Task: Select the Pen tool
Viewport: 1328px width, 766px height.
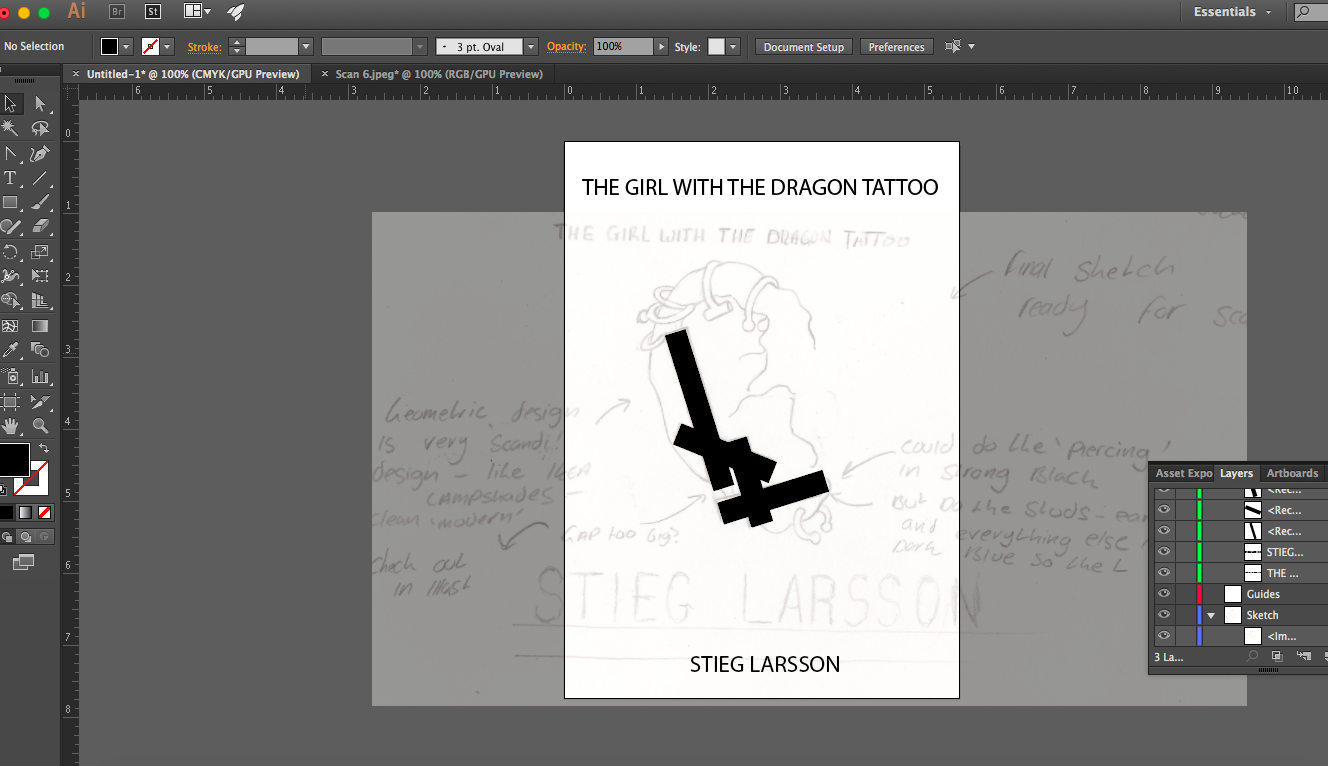Action: pos(40,154)
